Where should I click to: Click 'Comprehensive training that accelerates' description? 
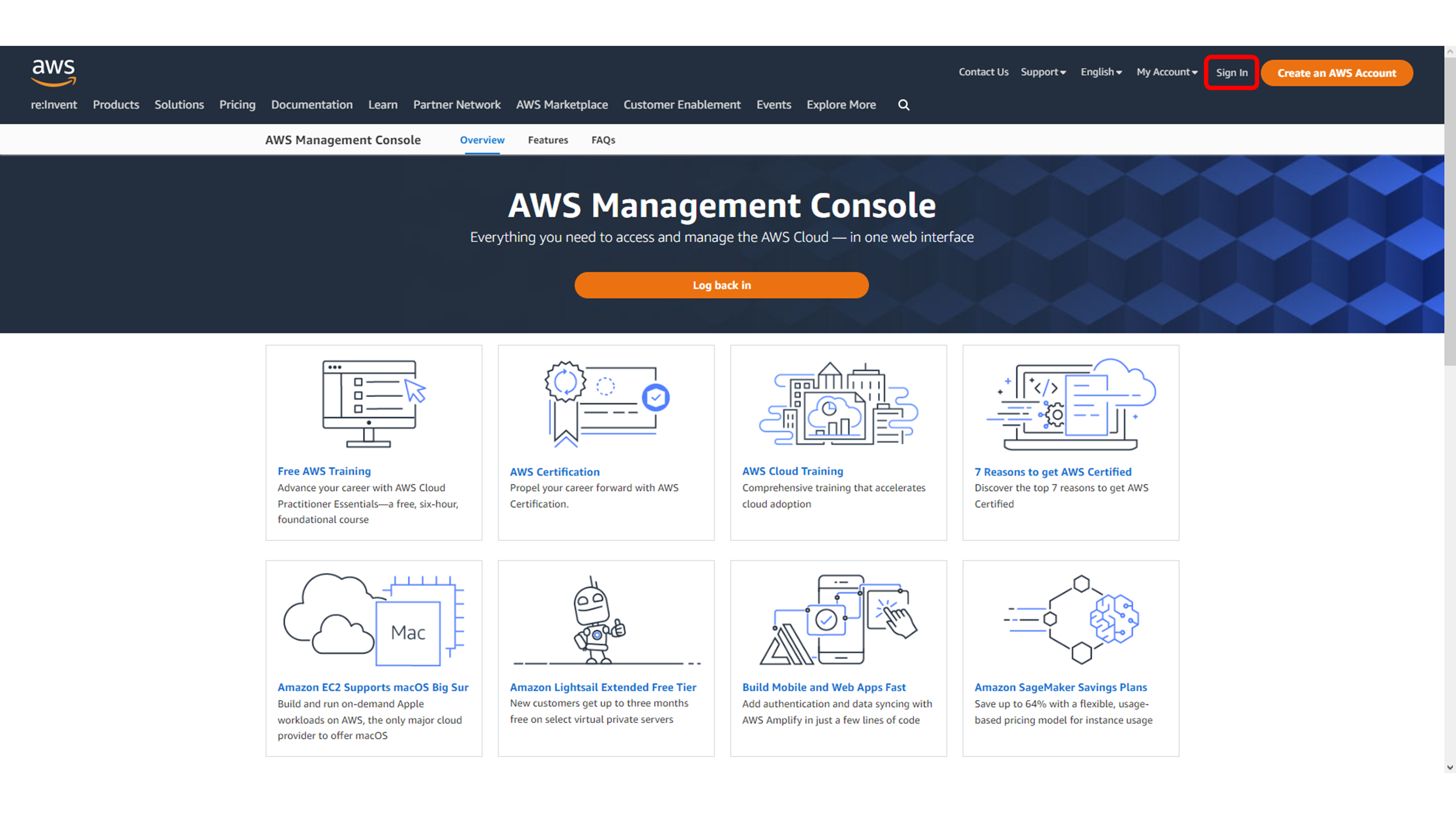(x=834, y=496)
